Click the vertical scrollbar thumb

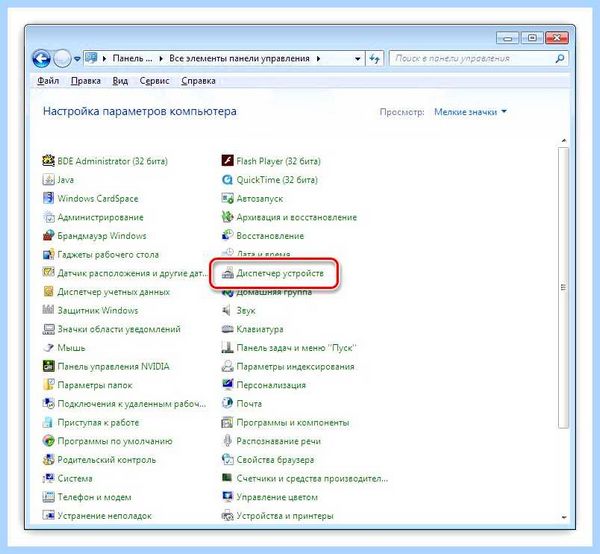click(563, 287)
